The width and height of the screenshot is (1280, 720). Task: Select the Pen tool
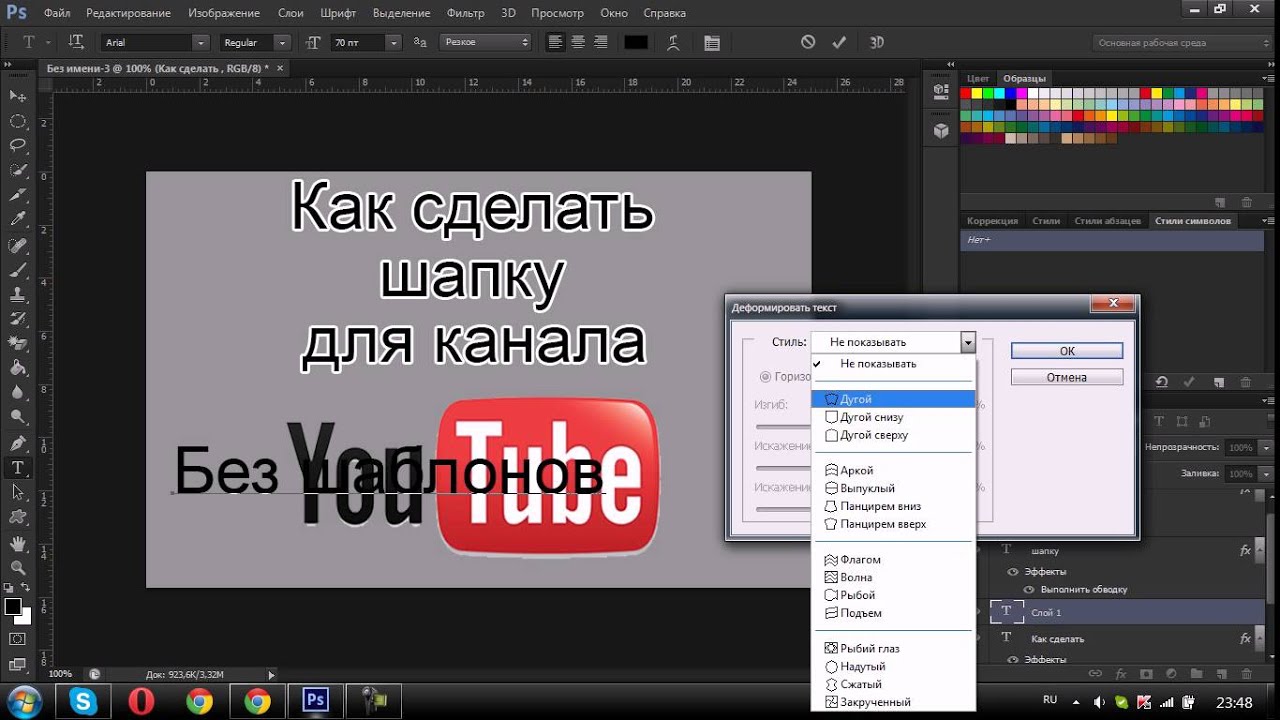(18, 443)
